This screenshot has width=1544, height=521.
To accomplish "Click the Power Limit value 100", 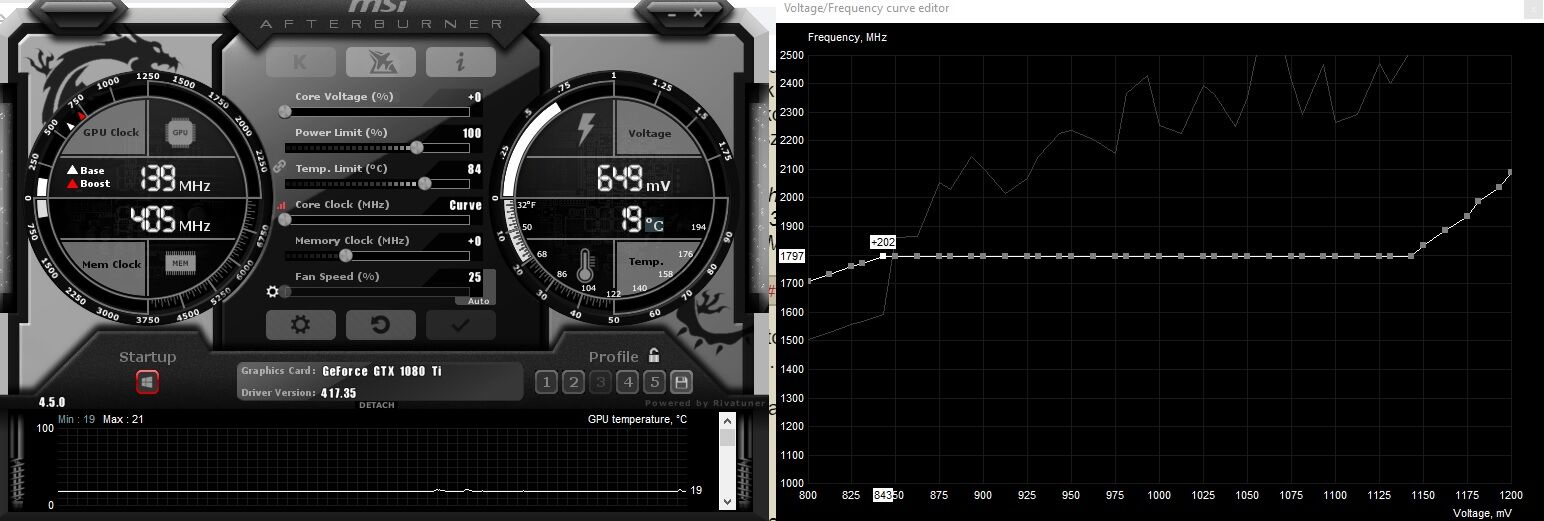I will click(x=472, y=133).
